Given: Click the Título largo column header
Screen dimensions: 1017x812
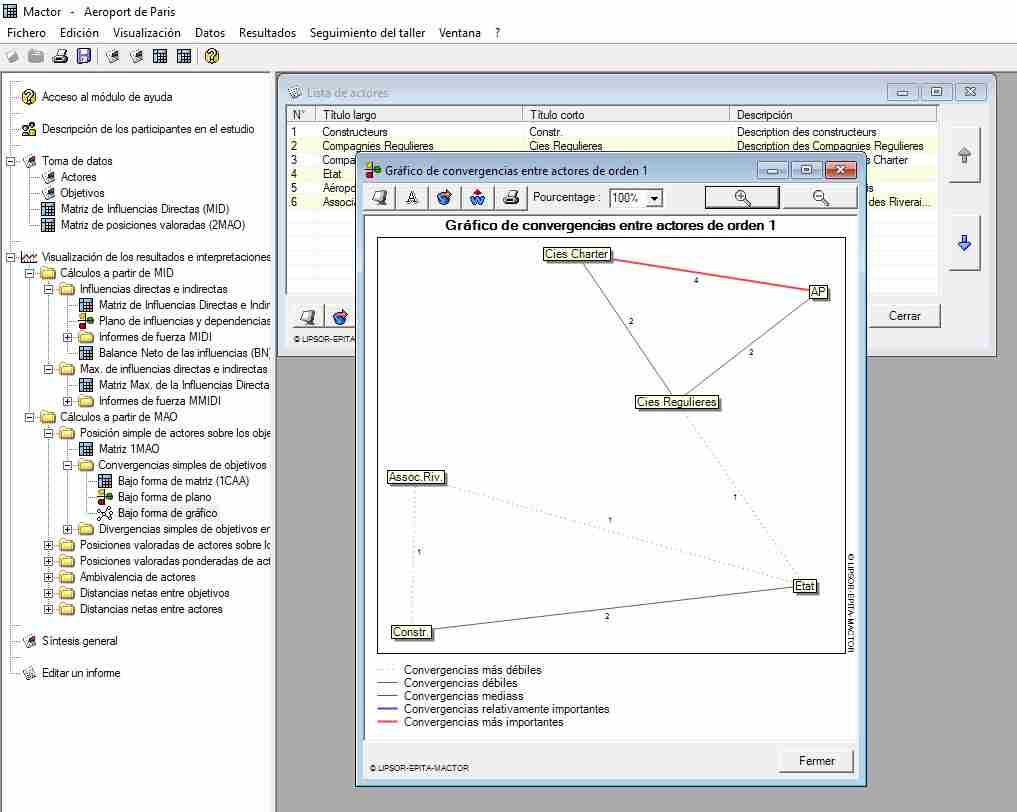Looking at the screenshot, I should [419, 115].
